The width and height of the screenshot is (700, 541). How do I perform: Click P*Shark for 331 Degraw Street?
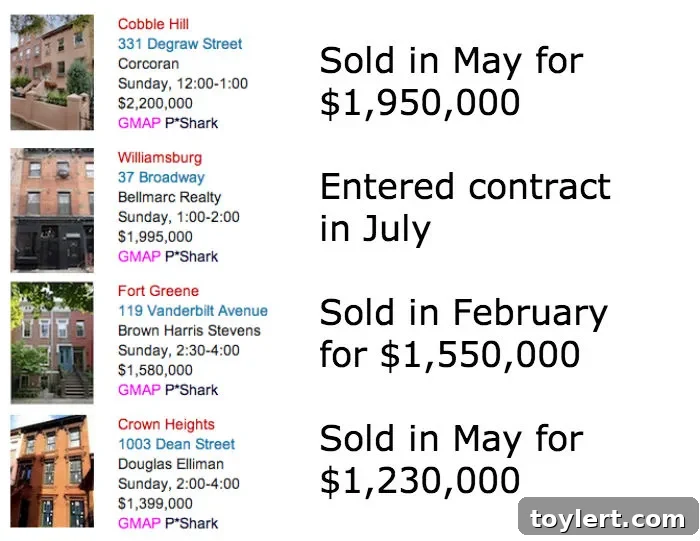coord(192,123)
